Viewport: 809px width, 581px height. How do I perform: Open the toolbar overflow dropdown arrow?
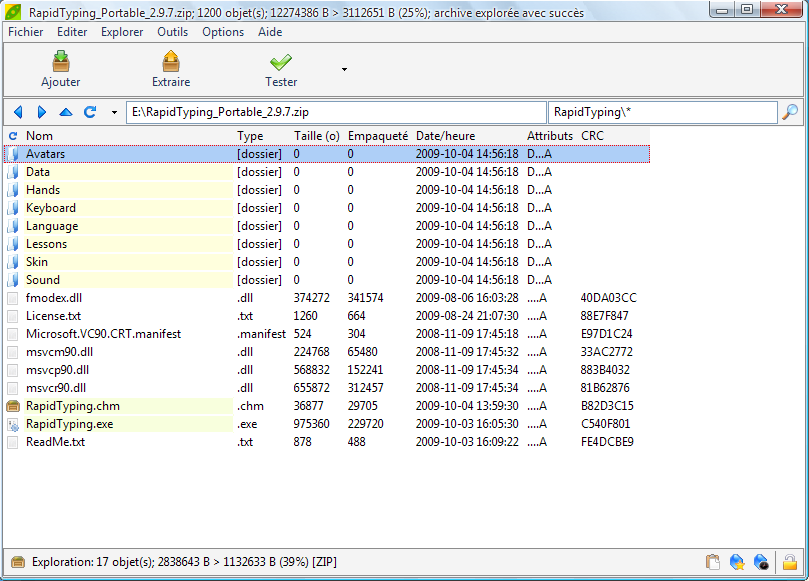[344, 69]
